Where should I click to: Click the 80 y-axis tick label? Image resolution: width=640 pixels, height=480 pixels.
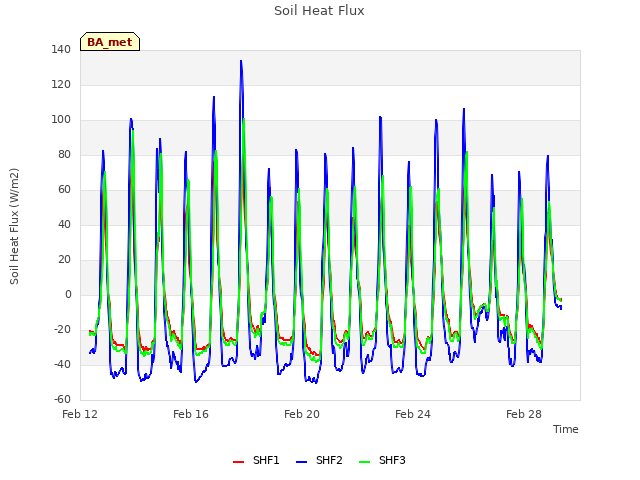64,154
